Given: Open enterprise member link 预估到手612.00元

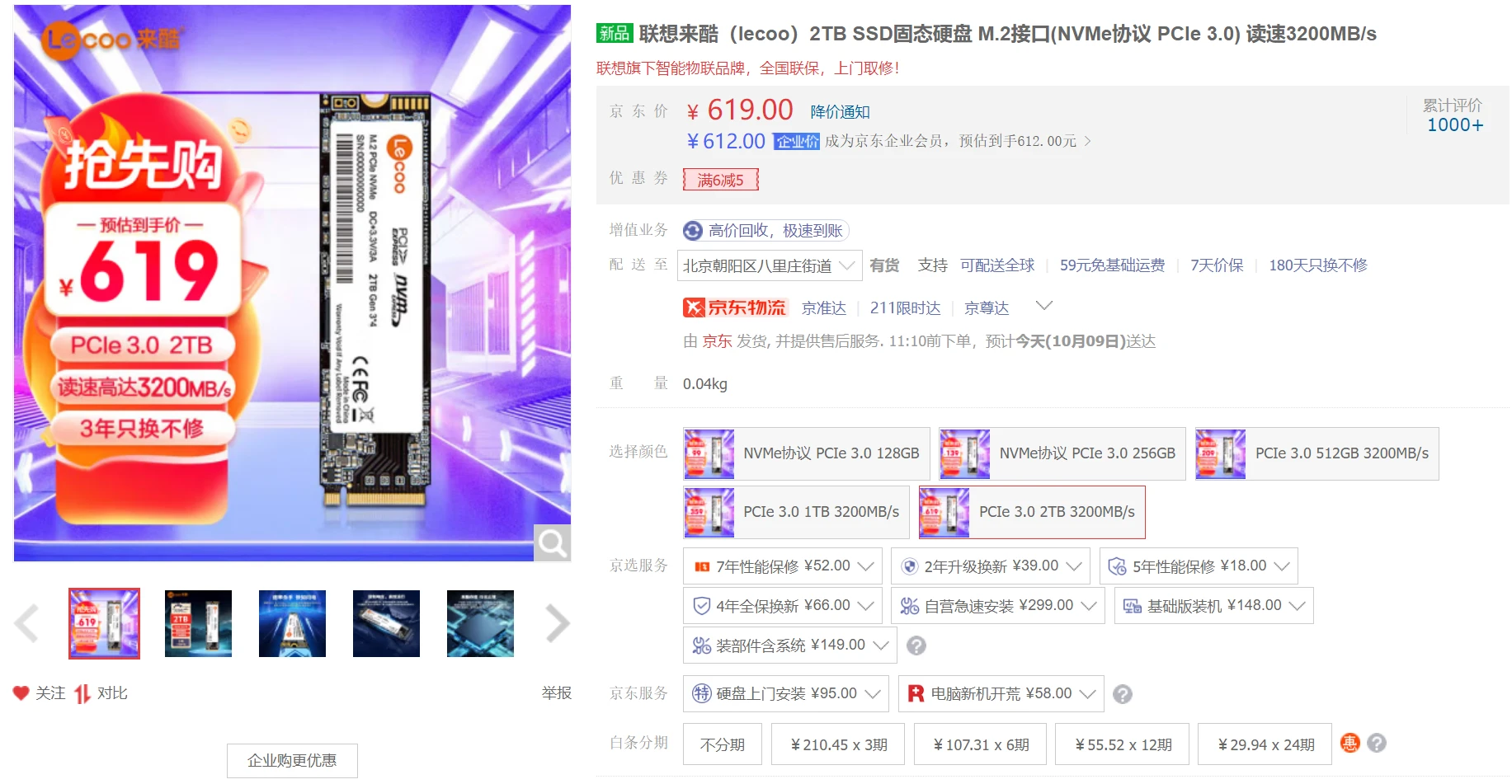Looking at the screenshot, I should [958, 142].
